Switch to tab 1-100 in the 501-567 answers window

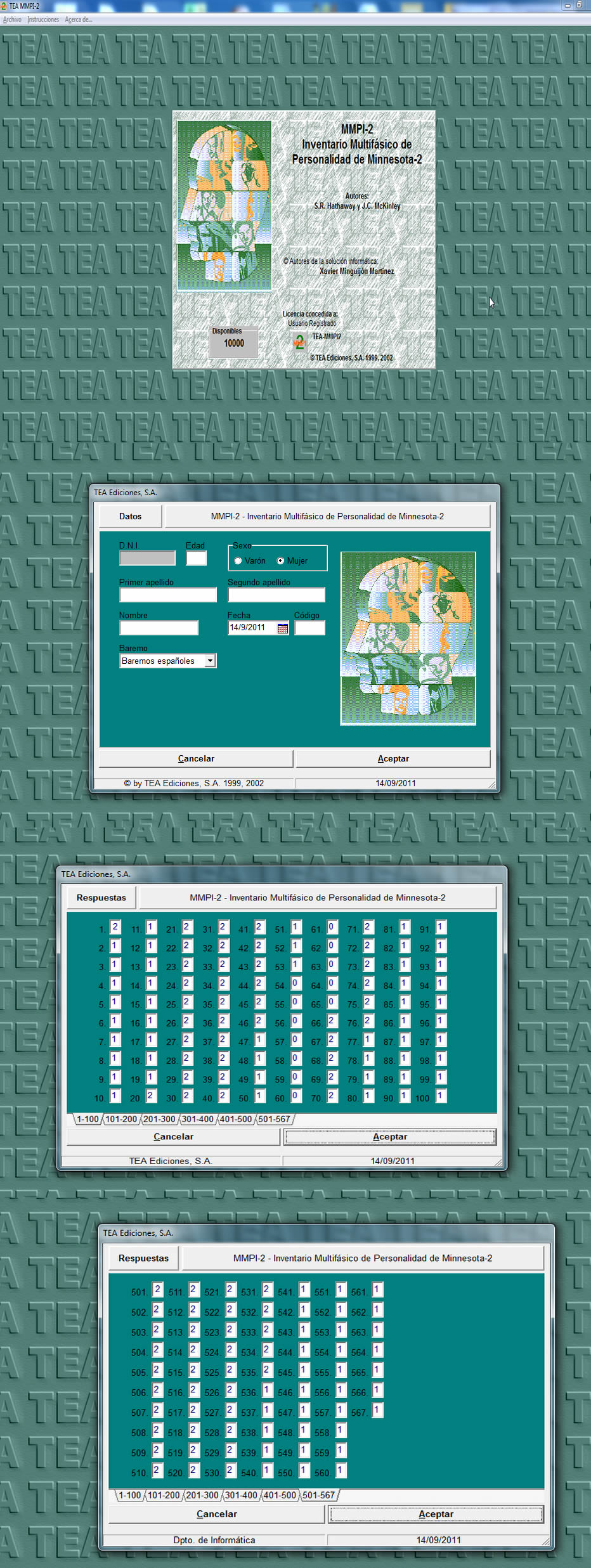tap(130, 1495)
